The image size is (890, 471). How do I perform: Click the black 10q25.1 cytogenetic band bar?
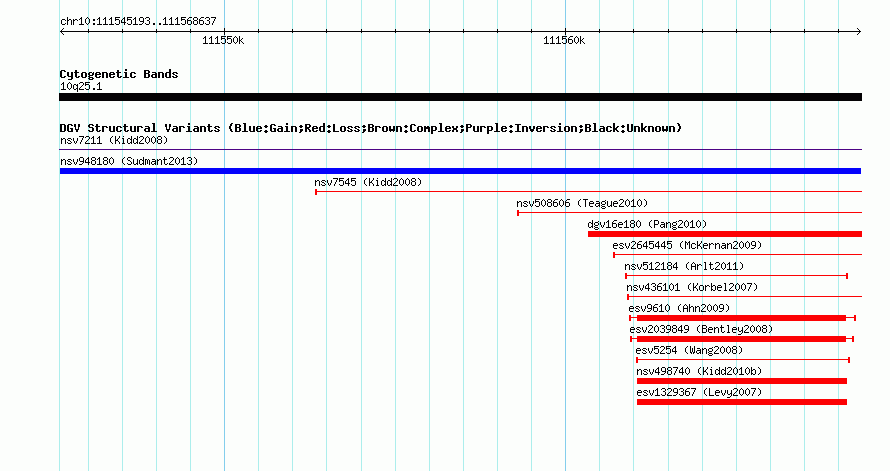460,97
